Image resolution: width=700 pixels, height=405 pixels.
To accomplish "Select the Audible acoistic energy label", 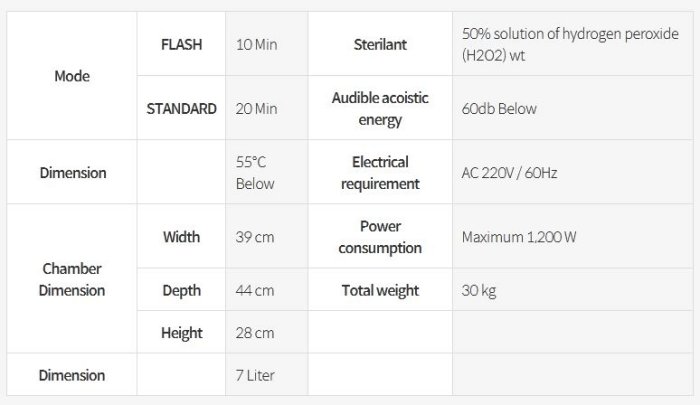I will (379, 108).
